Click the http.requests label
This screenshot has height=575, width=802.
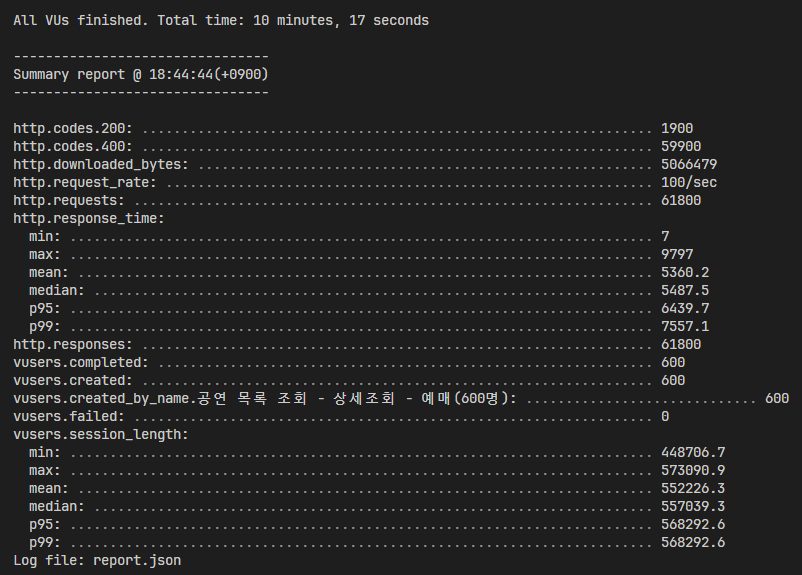tap(69, 201)
